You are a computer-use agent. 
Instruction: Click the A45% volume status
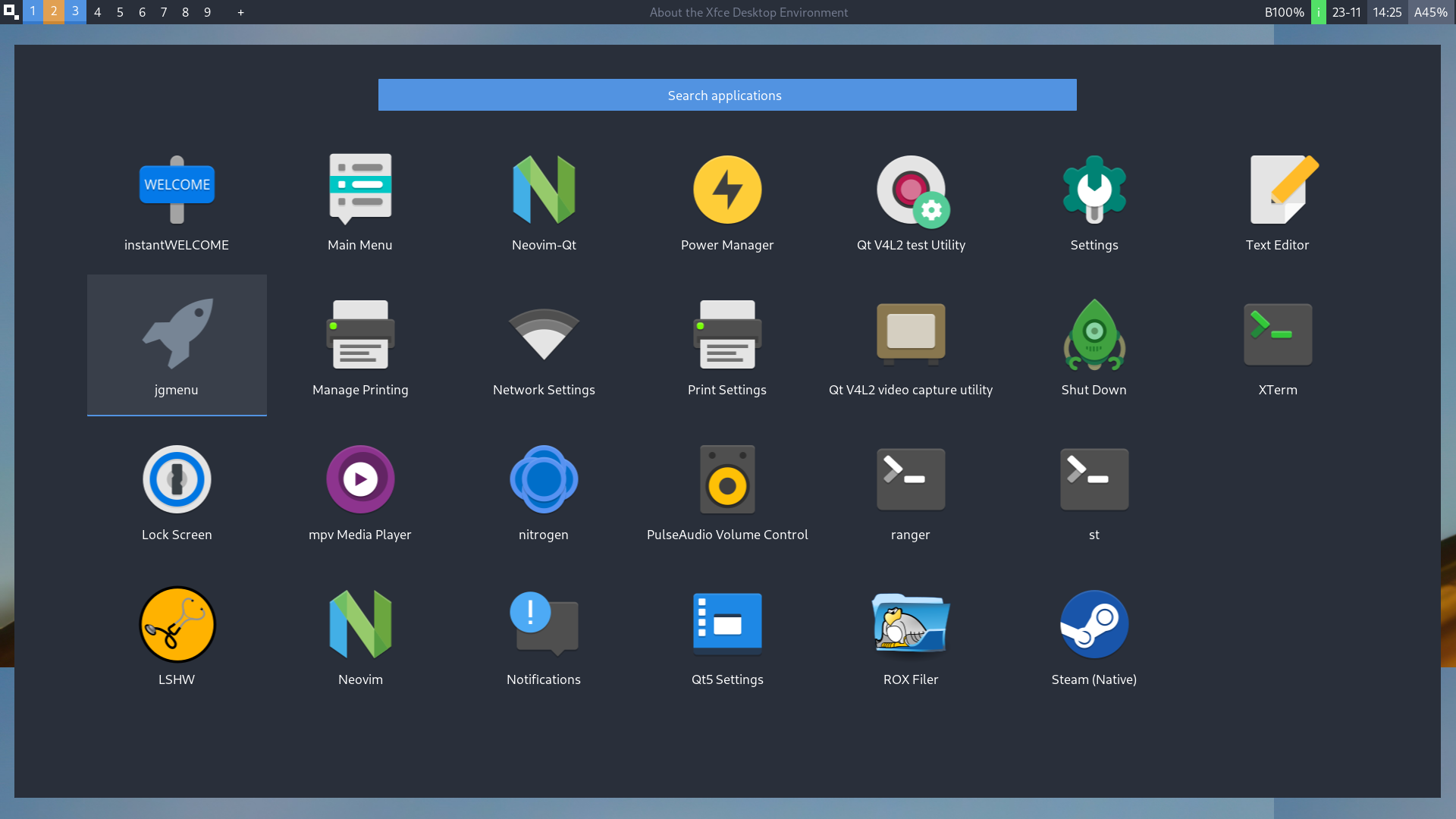coord(1431,12)
